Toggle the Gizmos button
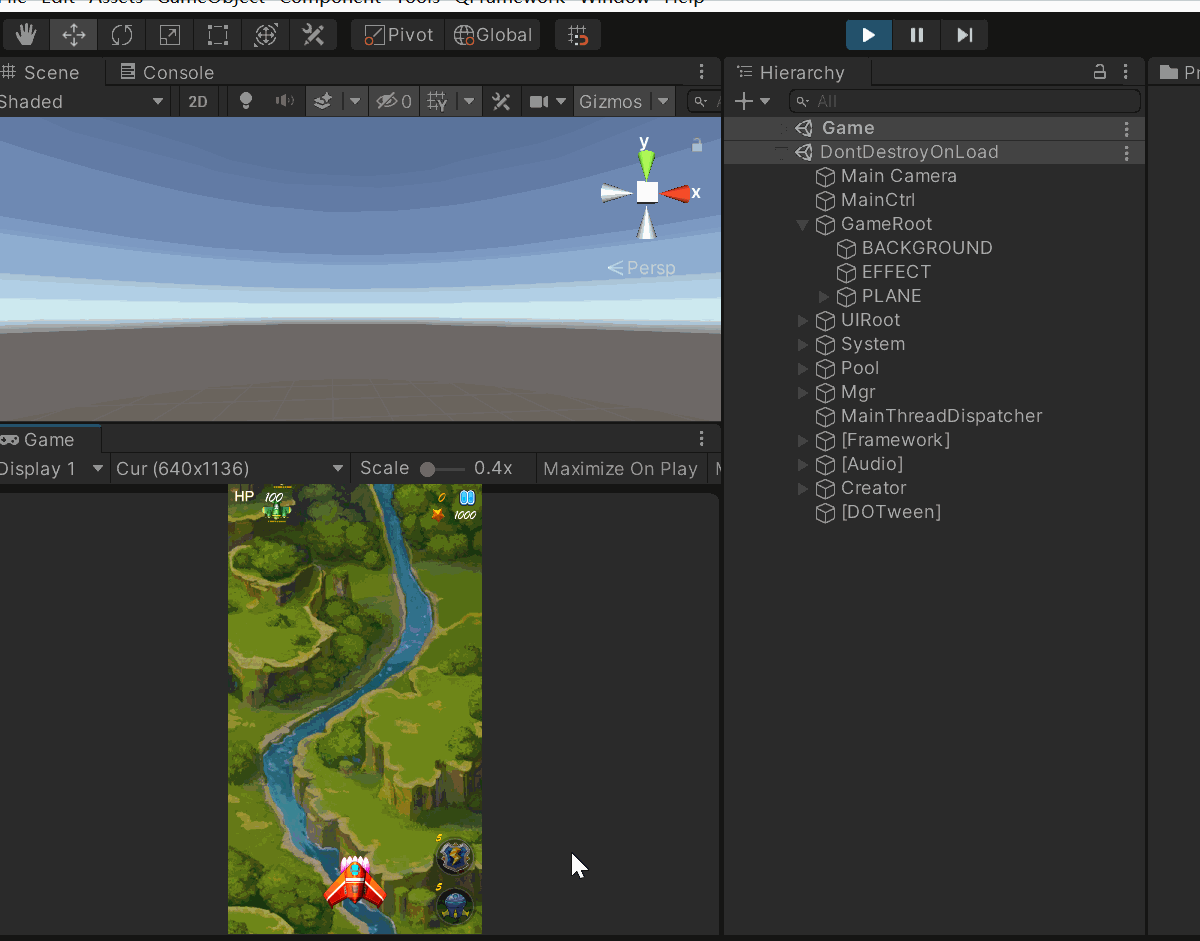 click(611, 101)
